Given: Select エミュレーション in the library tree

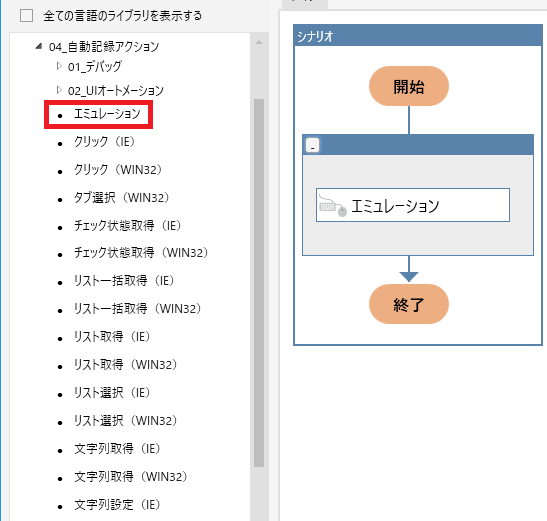Looking at the screenshot, I should 107,114.
